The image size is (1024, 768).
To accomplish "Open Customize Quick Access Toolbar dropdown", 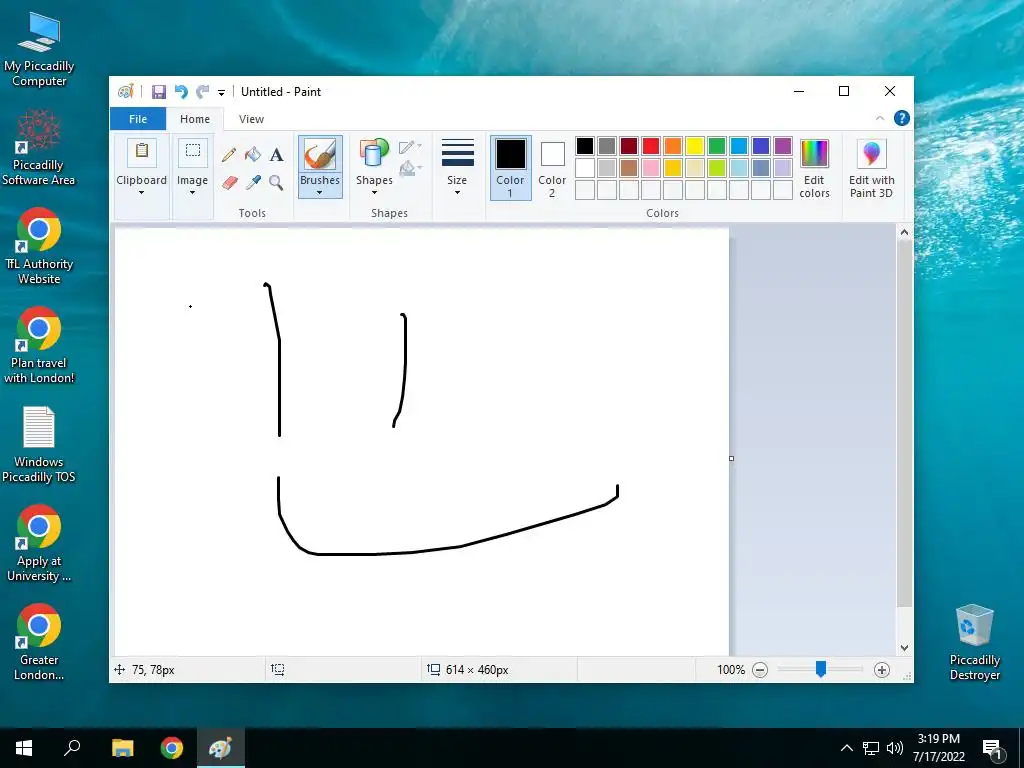I will pos(221,93).
